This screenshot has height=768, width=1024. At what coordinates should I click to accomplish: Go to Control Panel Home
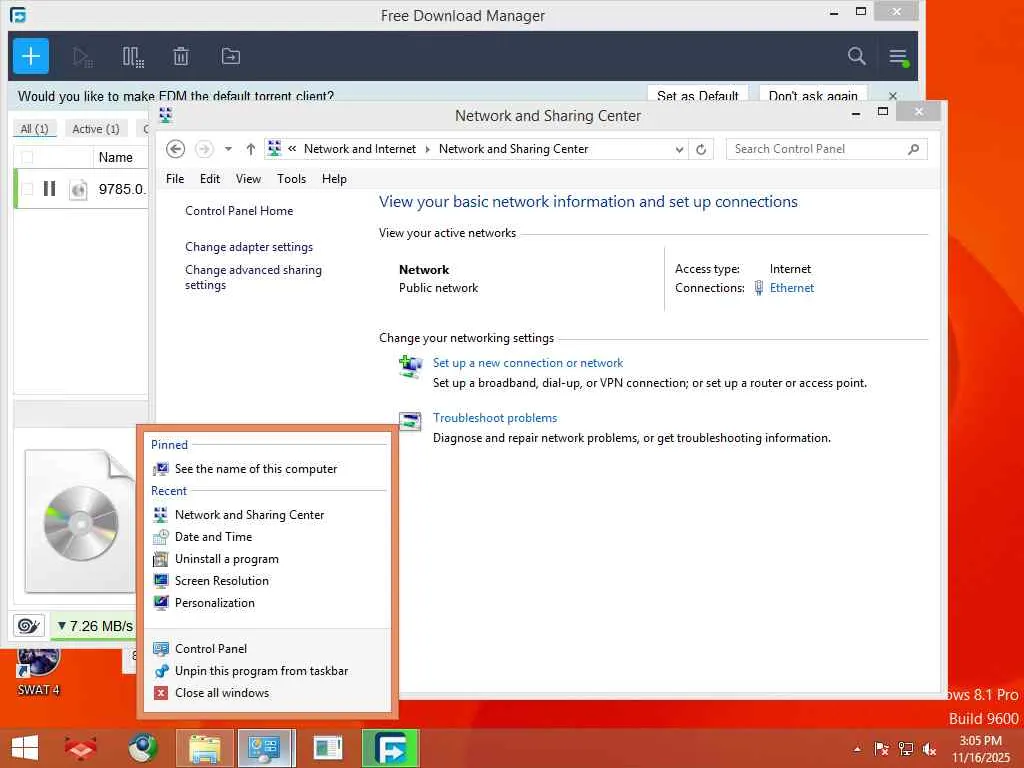[x=239, y=211]
